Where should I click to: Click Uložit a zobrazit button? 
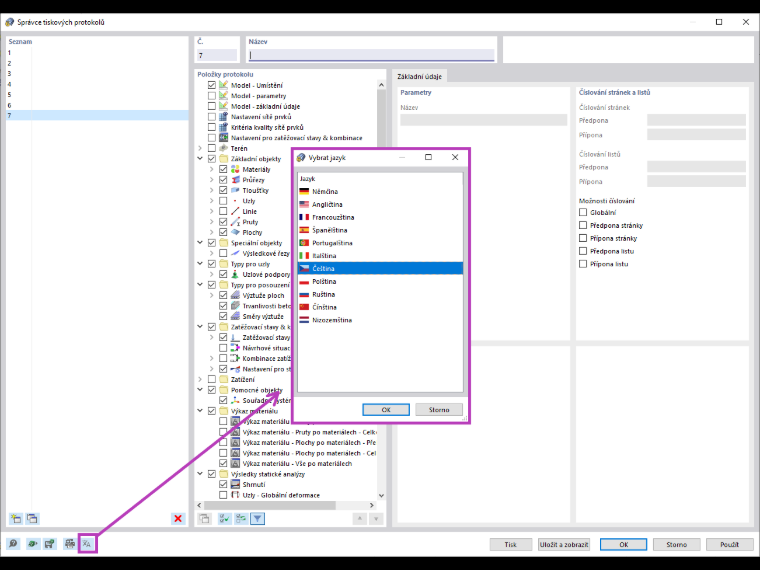[x=564, y=544]
